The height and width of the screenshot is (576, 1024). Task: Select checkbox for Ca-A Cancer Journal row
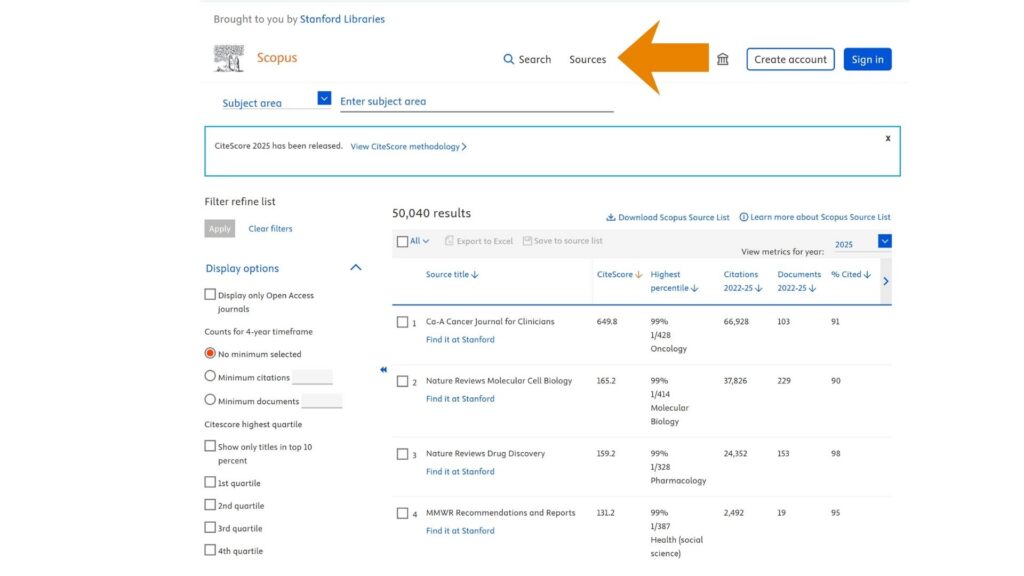tap(402, 322)
